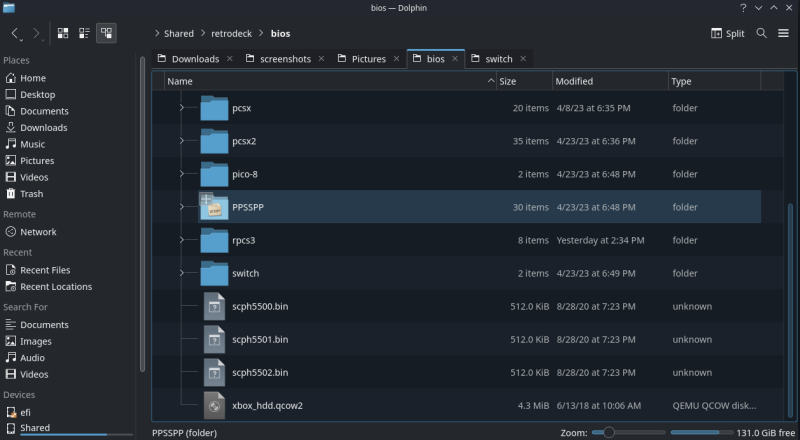Click the Zoom slider handle
Image resolution: width=800 pixels, height=440 pixels.
[608, 432]
